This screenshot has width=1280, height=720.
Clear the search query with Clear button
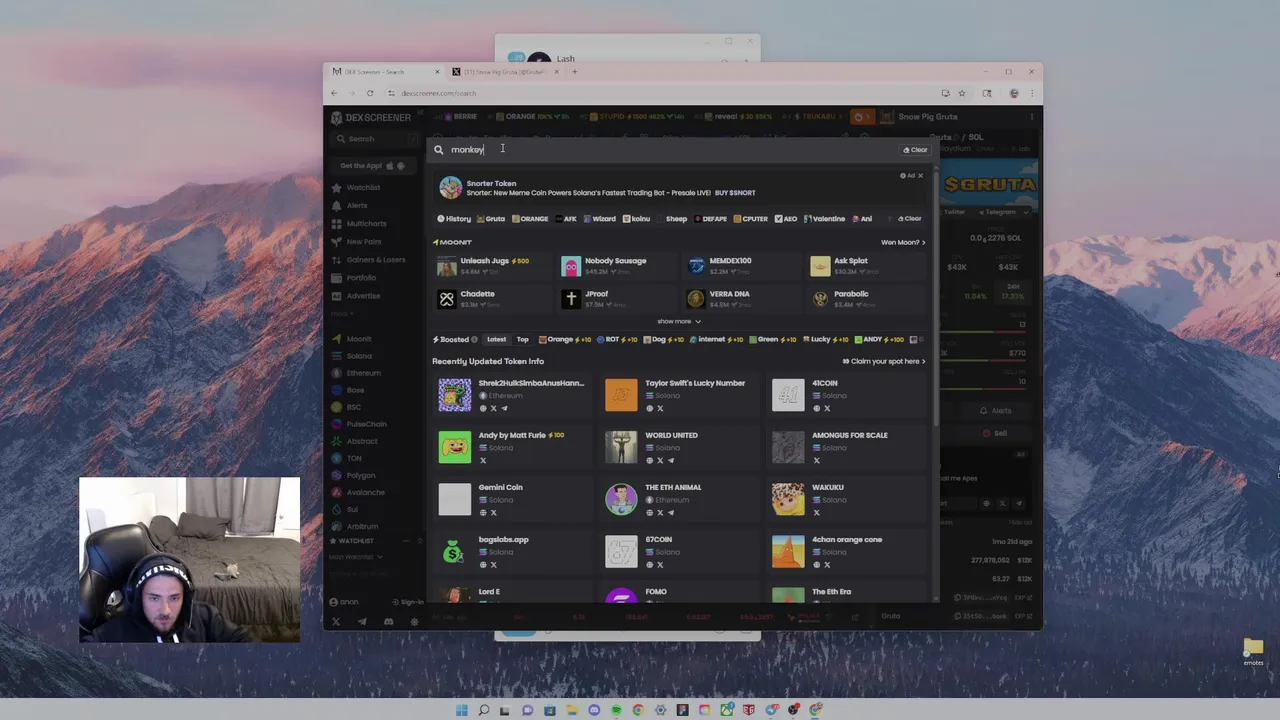pos(915,150)
